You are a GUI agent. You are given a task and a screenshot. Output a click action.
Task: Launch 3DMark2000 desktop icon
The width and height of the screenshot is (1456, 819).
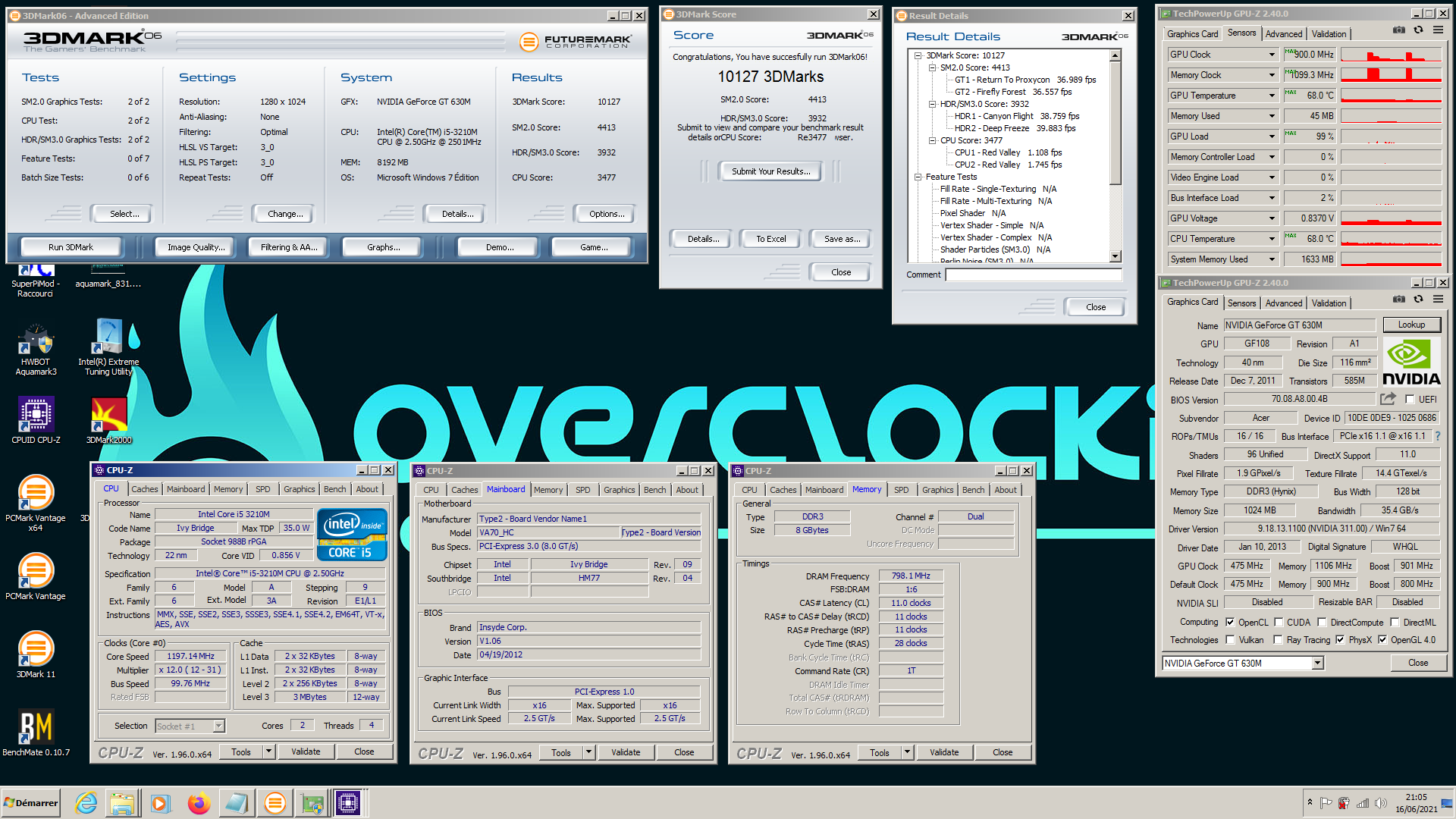point(108,419)
